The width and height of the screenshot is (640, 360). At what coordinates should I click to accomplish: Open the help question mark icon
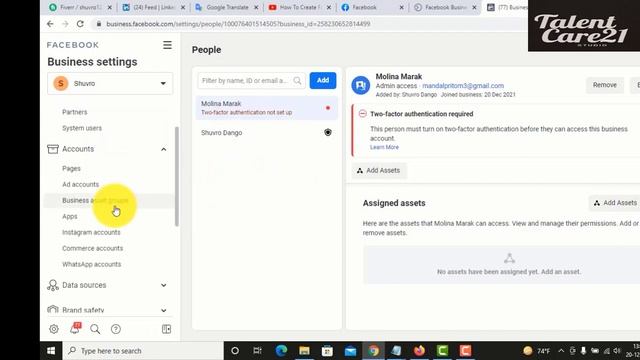point(116,329)
